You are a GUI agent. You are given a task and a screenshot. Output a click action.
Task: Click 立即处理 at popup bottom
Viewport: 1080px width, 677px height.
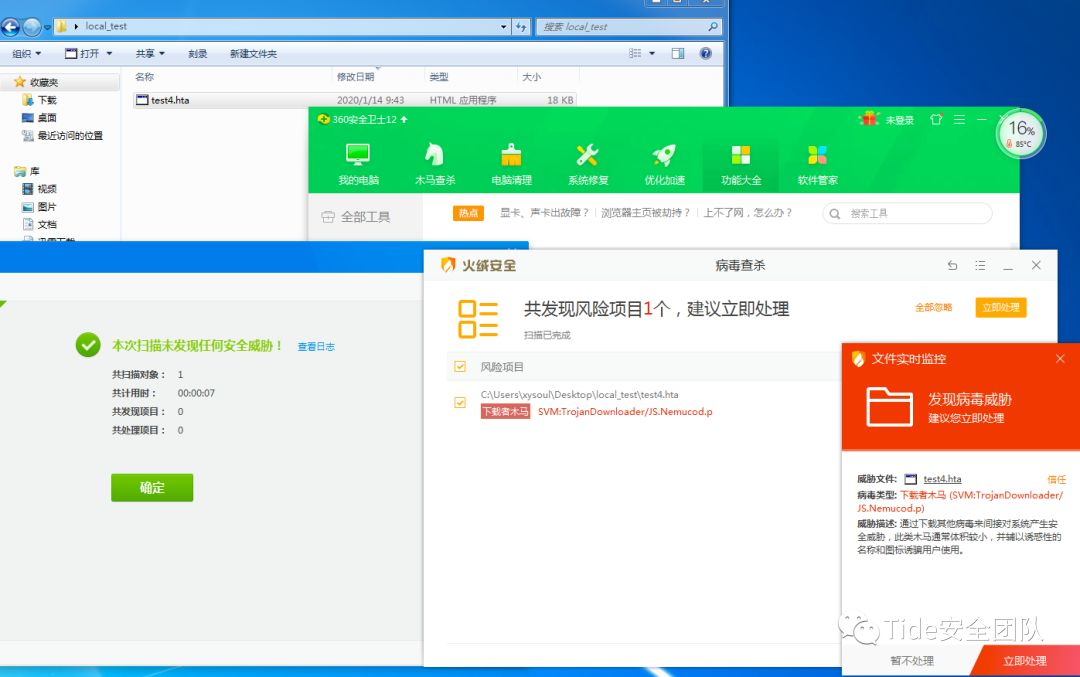[1024, 660]
